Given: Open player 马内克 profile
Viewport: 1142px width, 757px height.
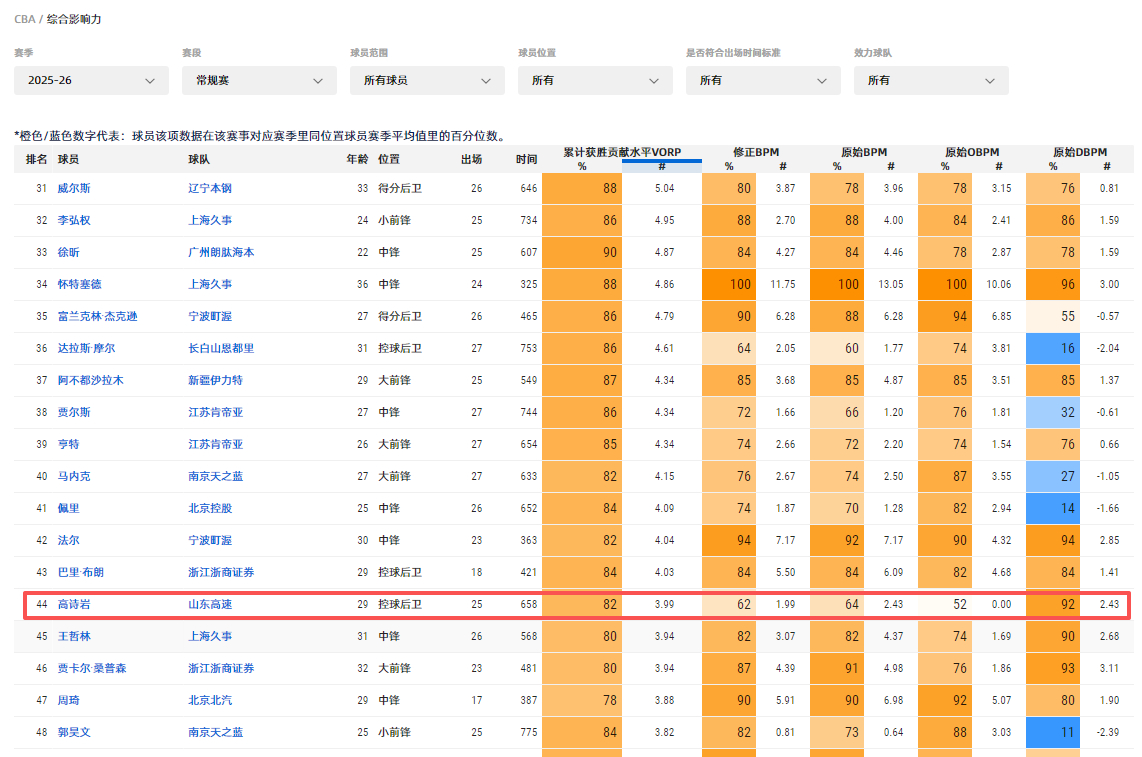Looking at the screenshot, I should pyautogui.click(x=74, y=476).
